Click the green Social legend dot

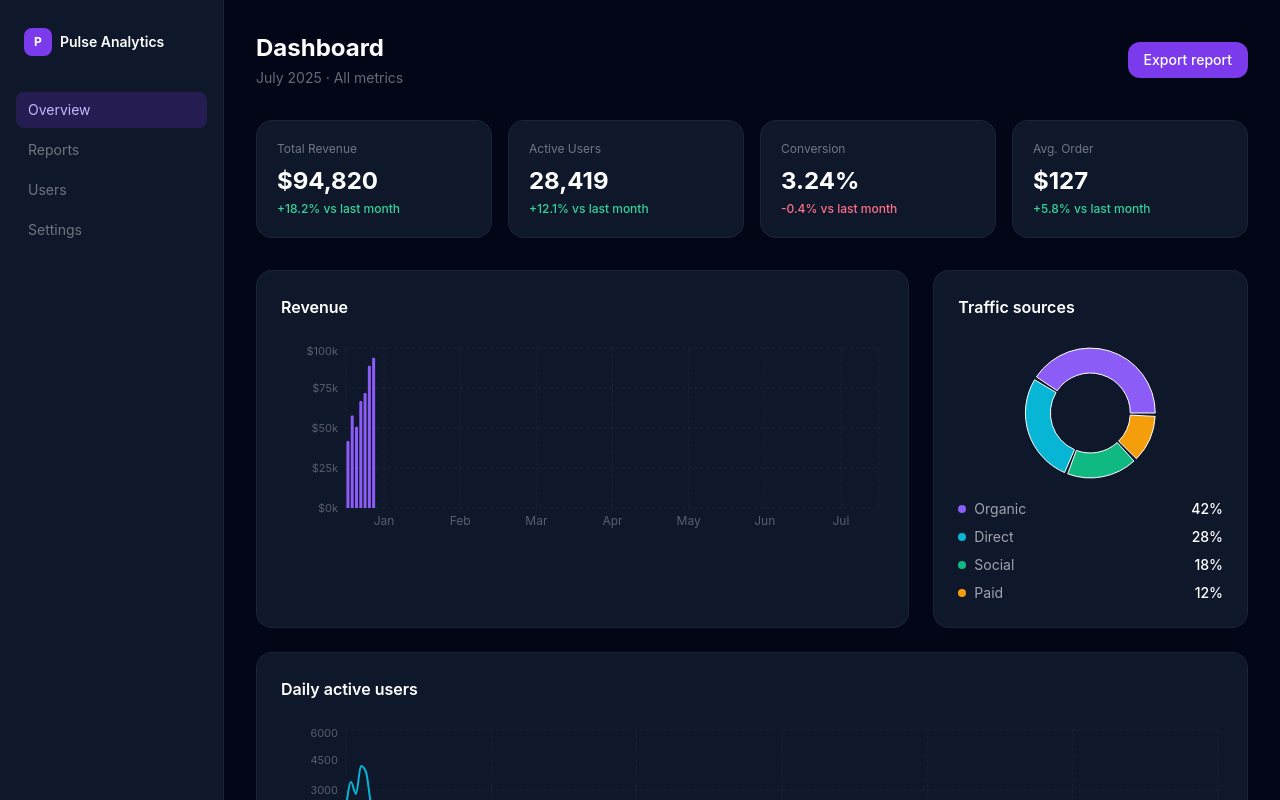point(962,565)
